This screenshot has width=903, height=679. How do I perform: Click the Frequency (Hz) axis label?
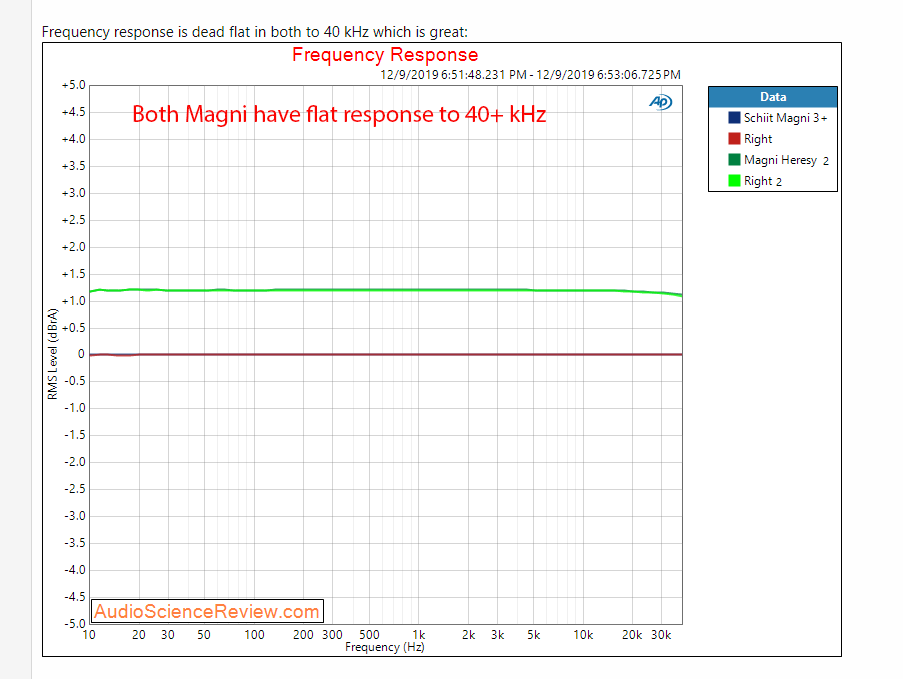pyautogui.click(x=385, y=647)
